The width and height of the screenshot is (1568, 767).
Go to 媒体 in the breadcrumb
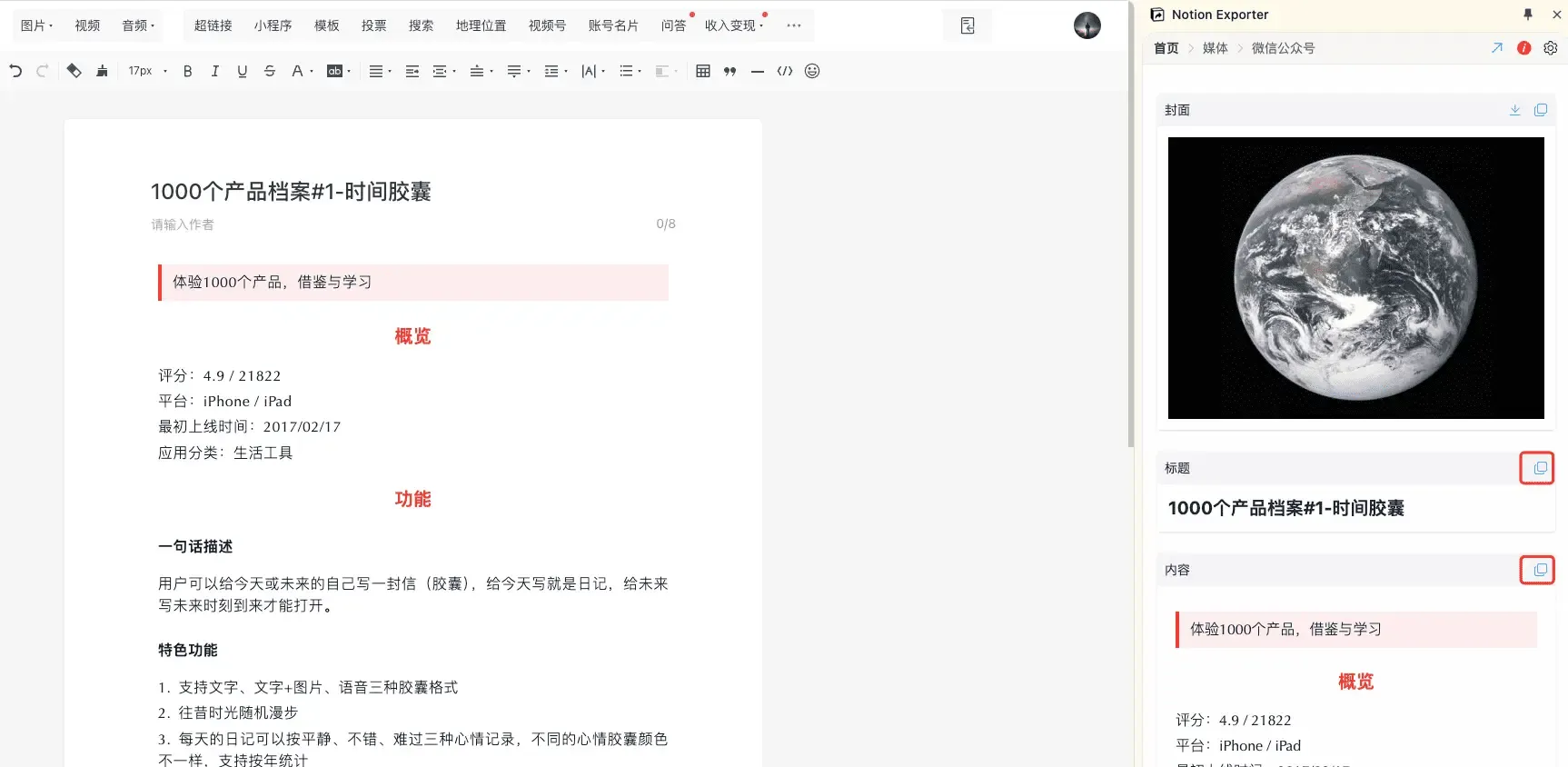pyautogui.click(x=1216, y=48)
